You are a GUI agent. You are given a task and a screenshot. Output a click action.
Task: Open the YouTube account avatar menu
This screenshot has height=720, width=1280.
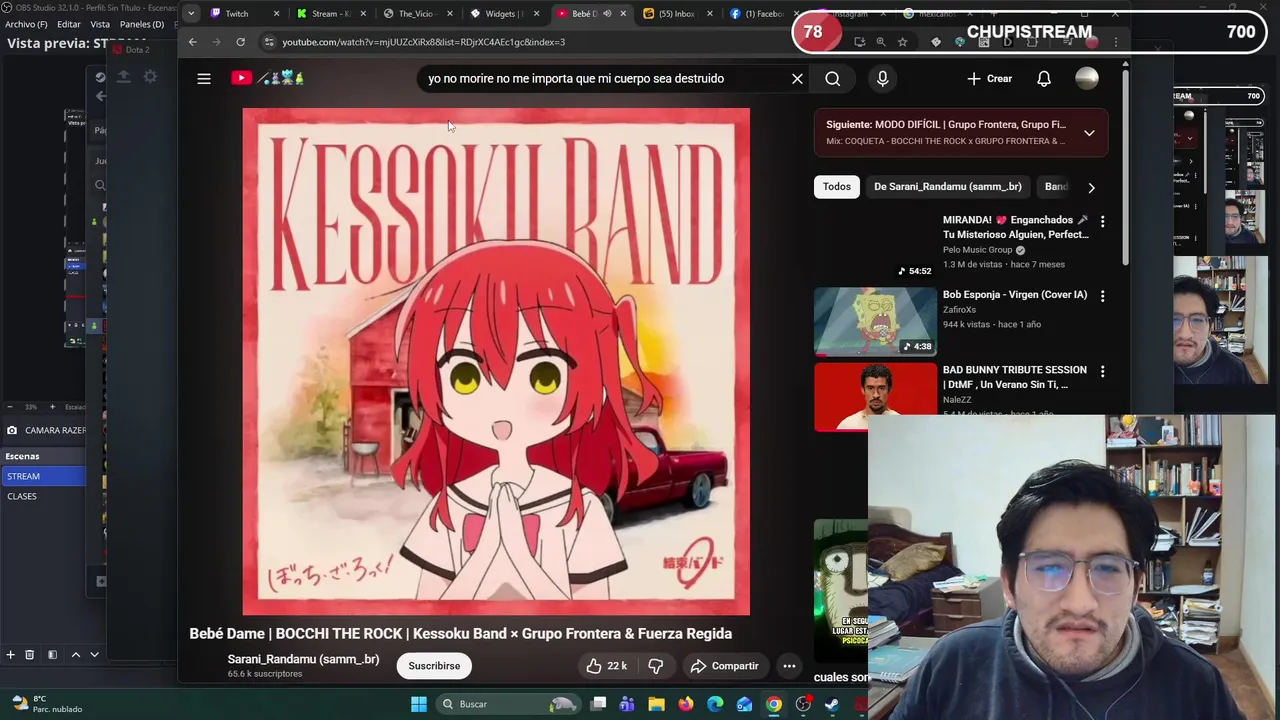[1087, 78]
